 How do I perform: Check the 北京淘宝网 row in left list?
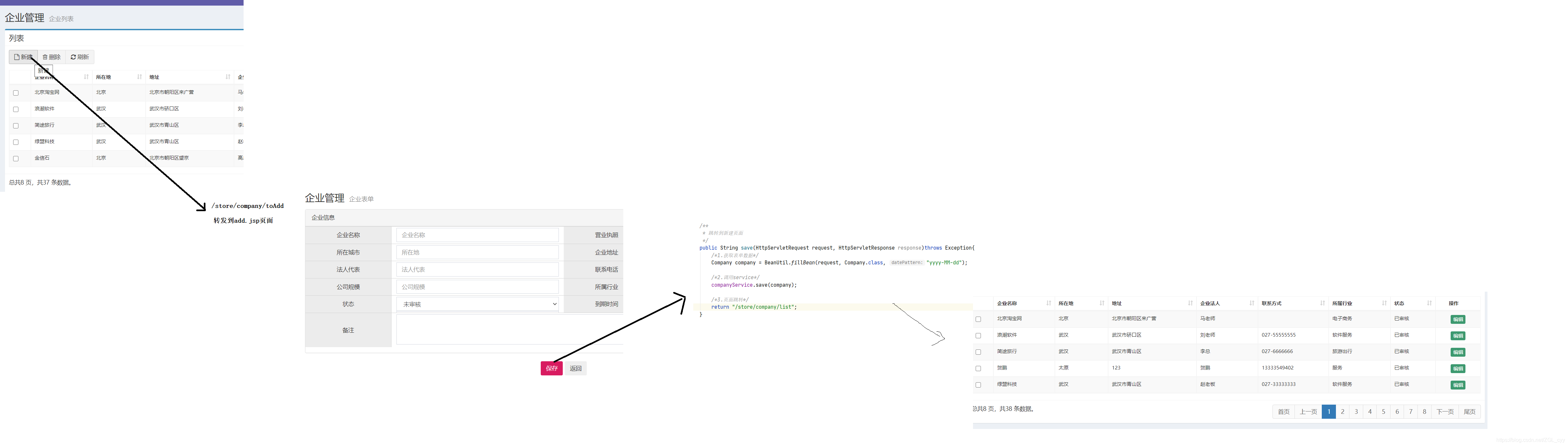[16, 93]
